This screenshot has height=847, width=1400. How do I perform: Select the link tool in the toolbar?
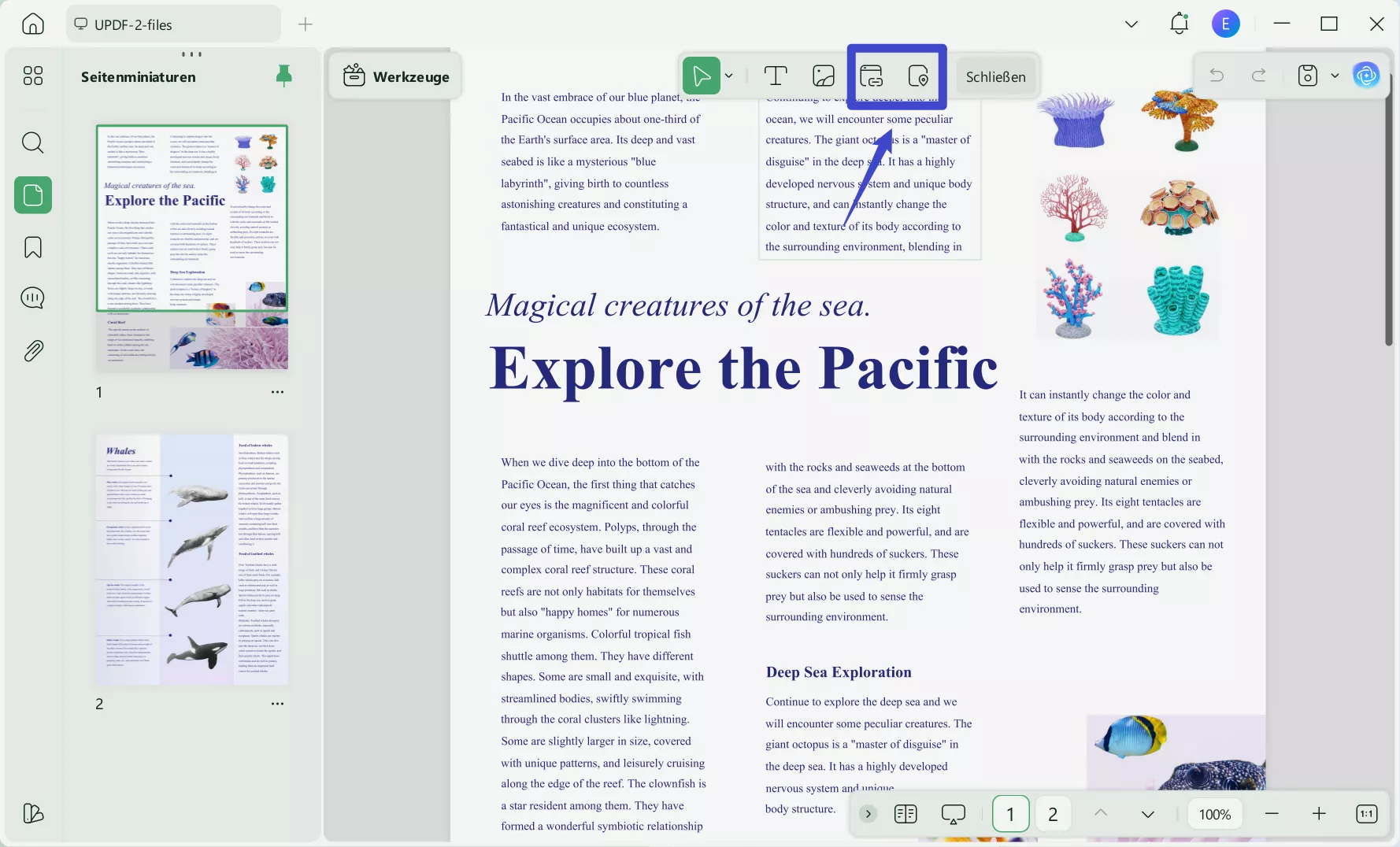coord(871,76)
